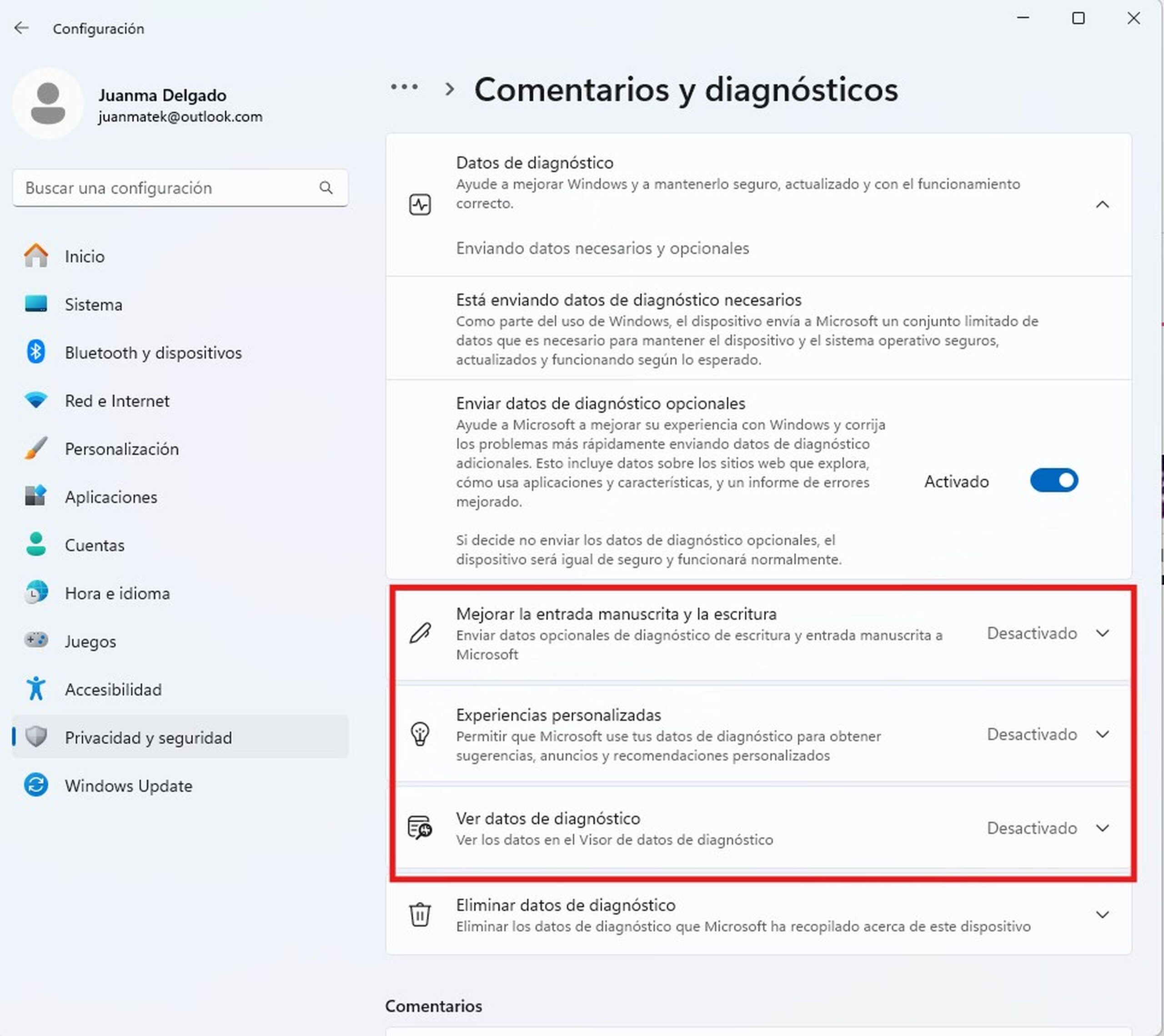The height and width of the screenshot is (1036, 1164).
Task: Click Desactivado in Experiencias personalizadas row
Action: pyautogui.click(x=1032, y=734)
